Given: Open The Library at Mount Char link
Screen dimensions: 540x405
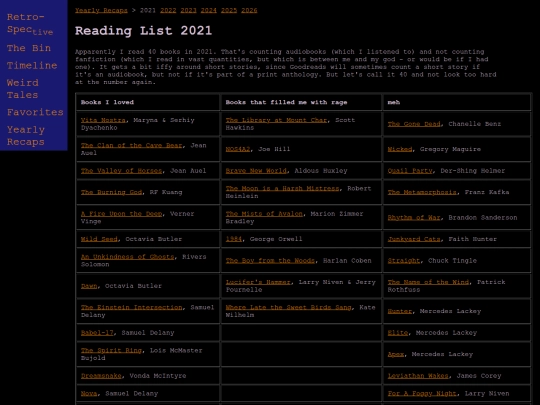Looking at the screenshot, I should click(276, 120).
